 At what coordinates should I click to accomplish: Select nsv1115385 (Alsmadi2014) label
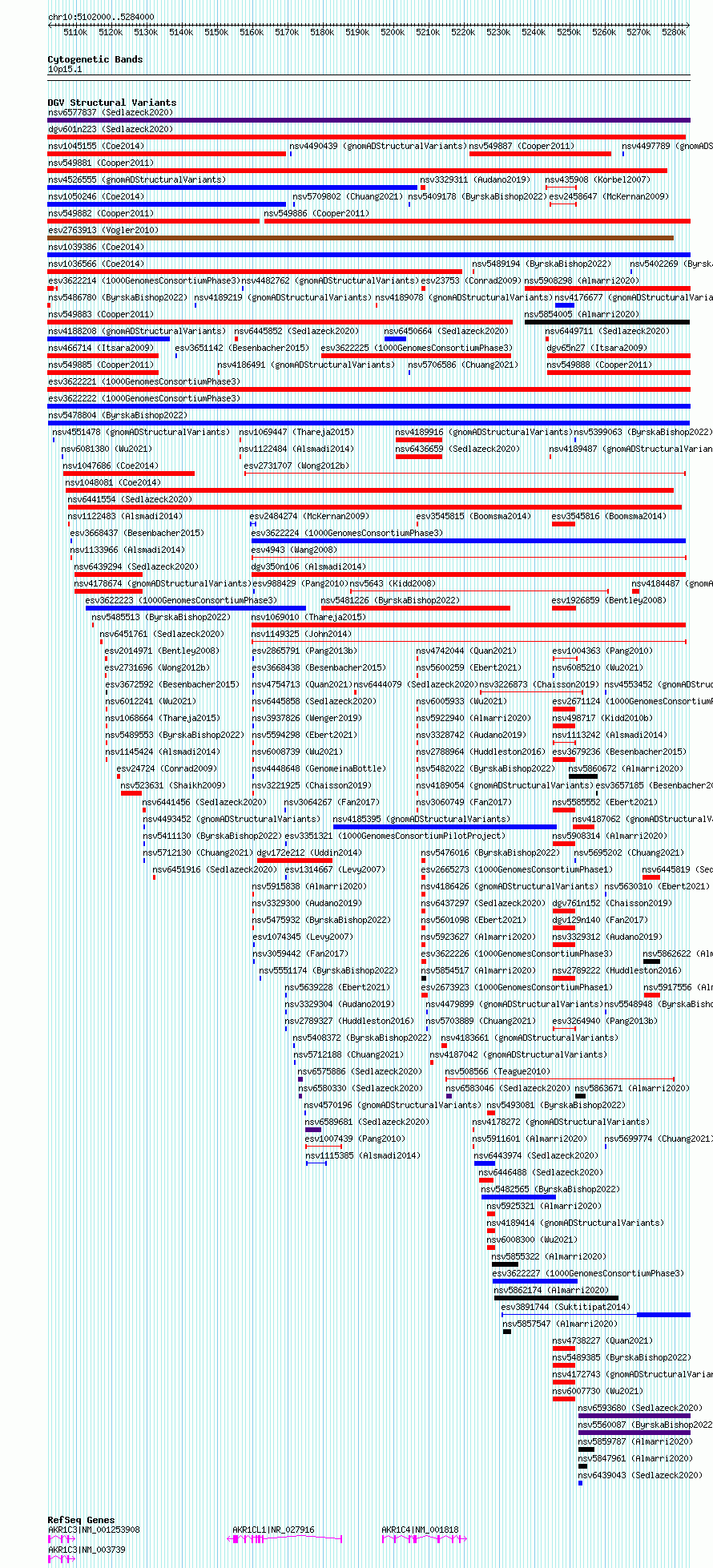[x=364, y=1155]
